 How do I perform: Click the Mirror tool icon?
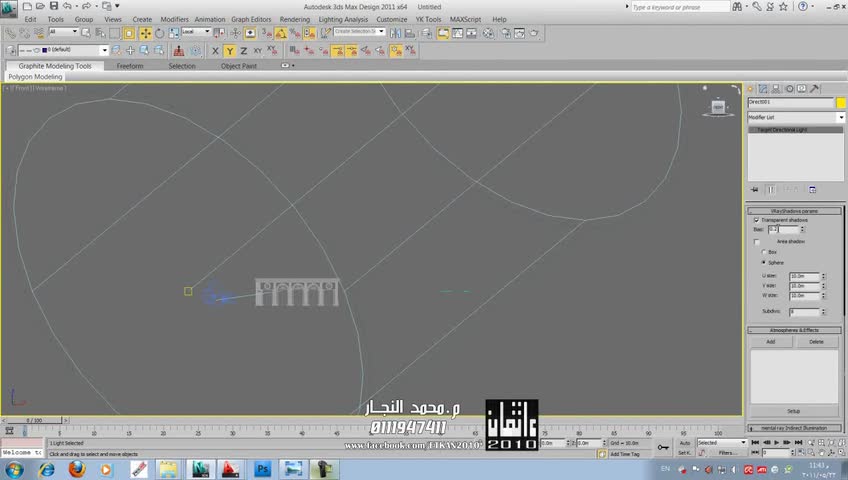point(395,34)
